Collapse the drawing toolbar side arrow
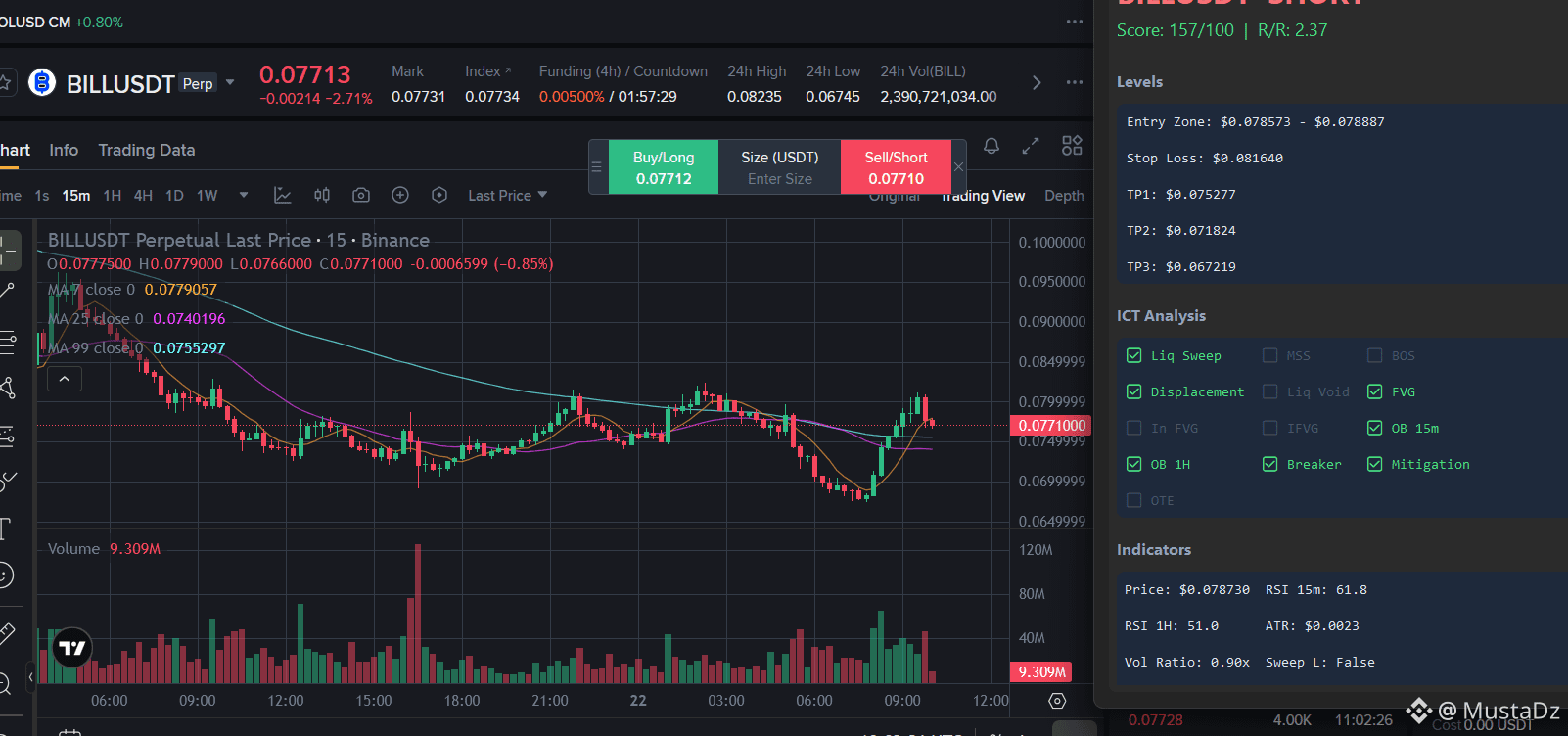Viewport: 1568px width, 736px height. tap(30, 676)
